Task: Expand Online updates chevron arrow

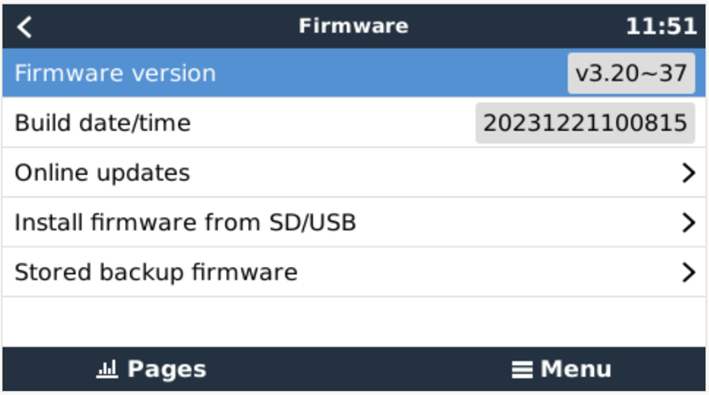Action: click(688, 173)
